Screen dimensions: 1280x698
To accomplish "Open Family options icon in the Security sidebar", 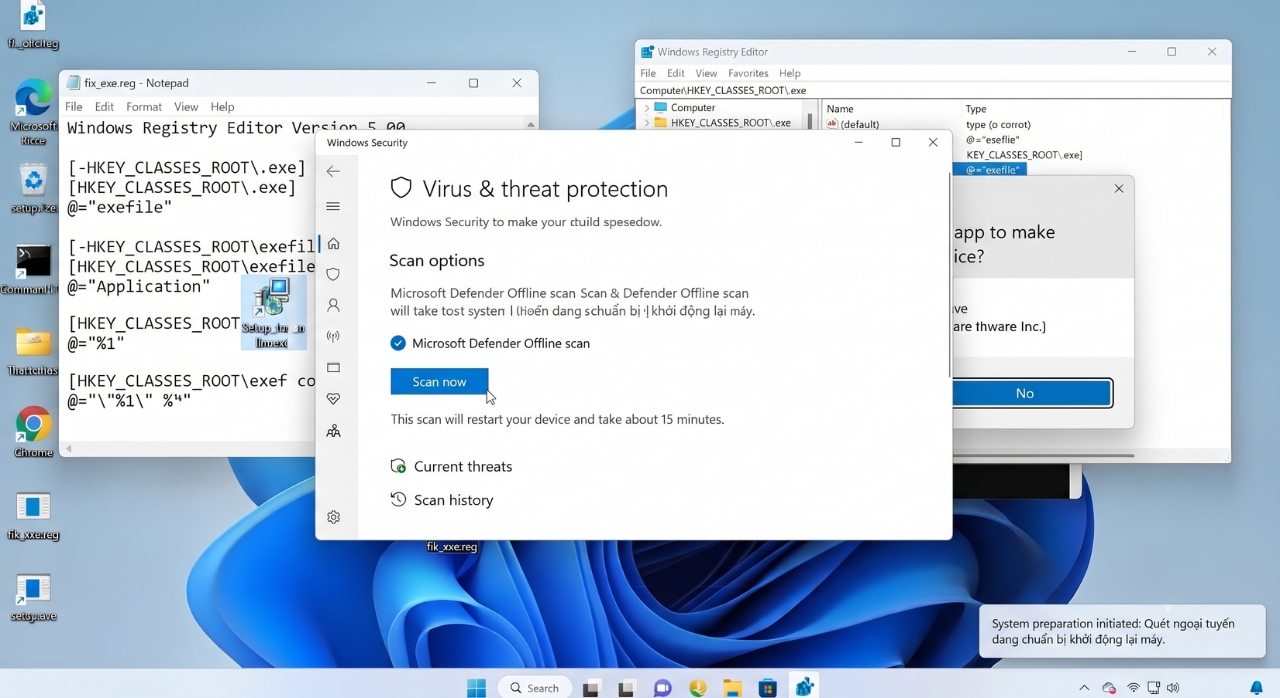I will 333,431.
